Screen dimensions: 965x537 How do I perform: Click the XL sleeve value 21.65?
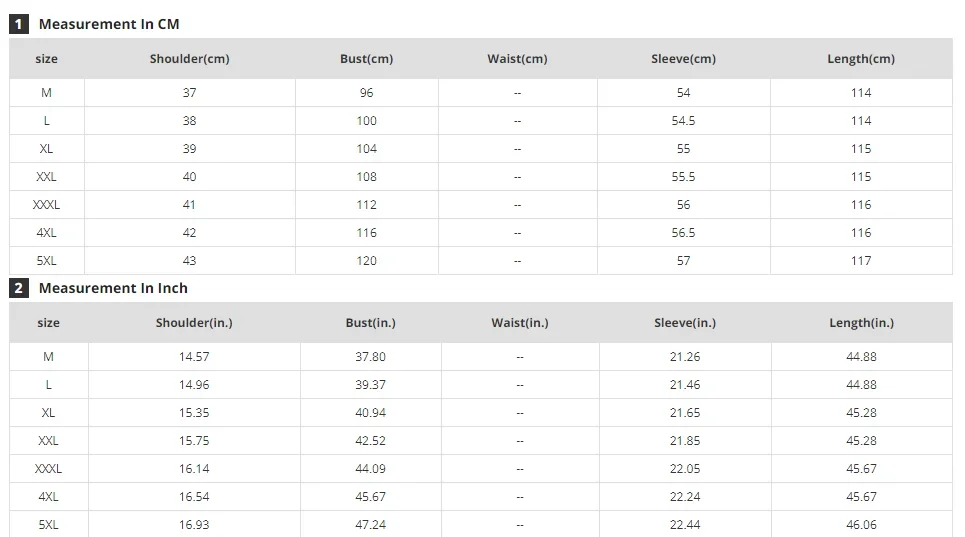[685, 413]
